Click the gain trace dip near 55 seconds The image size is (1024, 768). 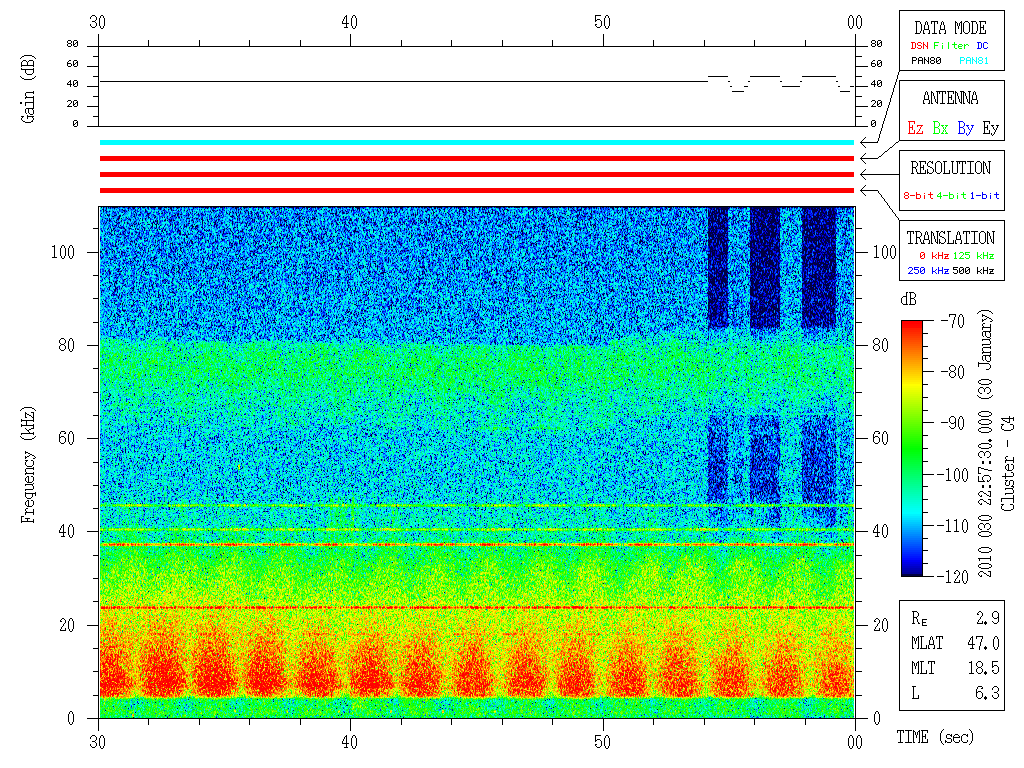[738, 86]
